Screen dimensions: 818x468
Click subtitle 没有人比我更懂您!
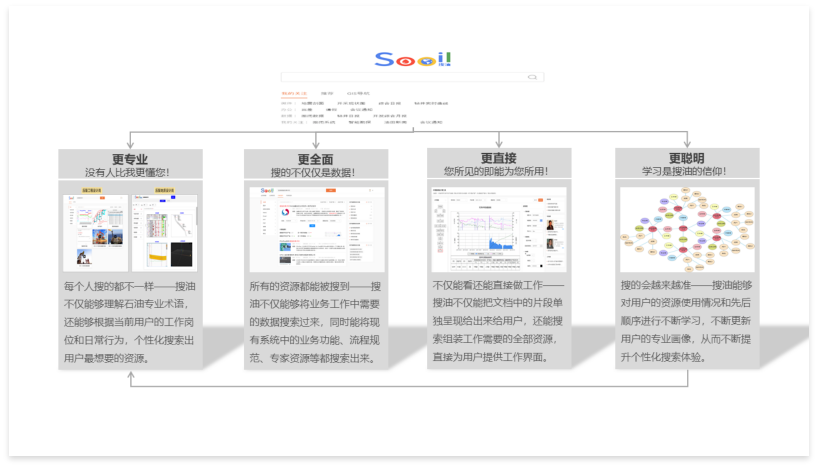click(127, 172)
